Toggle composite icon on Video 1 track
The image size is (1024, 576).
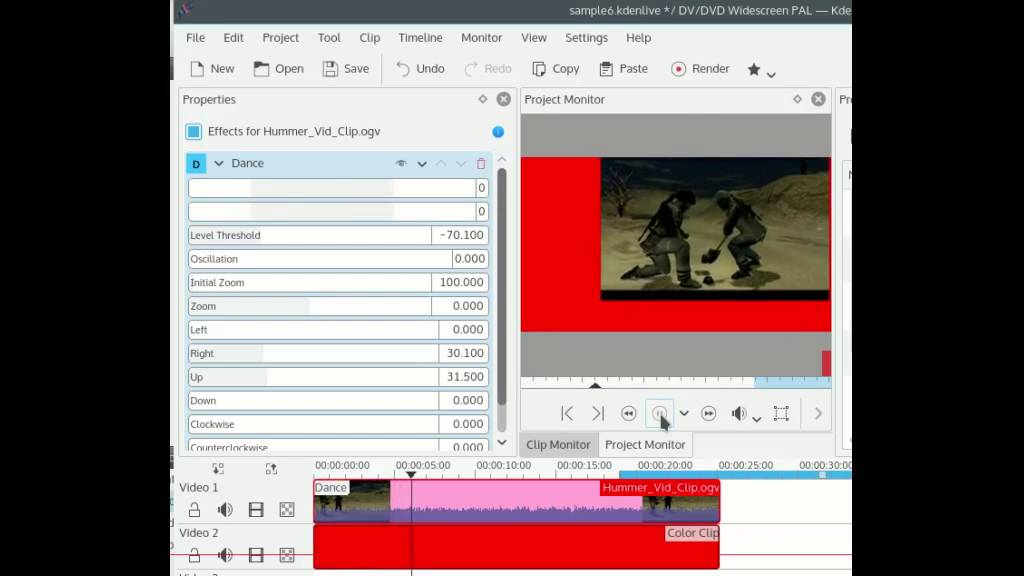pyautogui.click(x=287, y=509)
